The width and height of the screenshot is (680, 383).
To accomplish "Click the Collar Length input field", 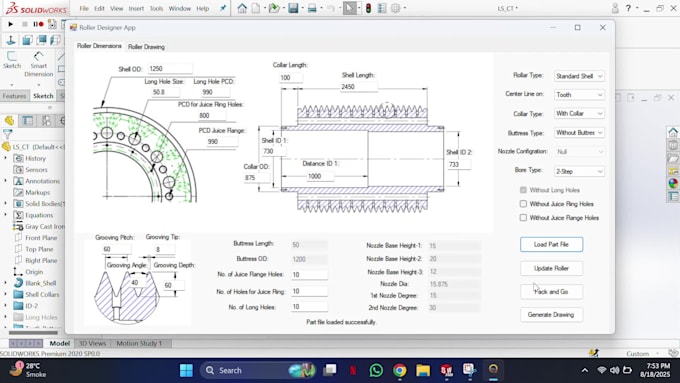I will (291, 78).
